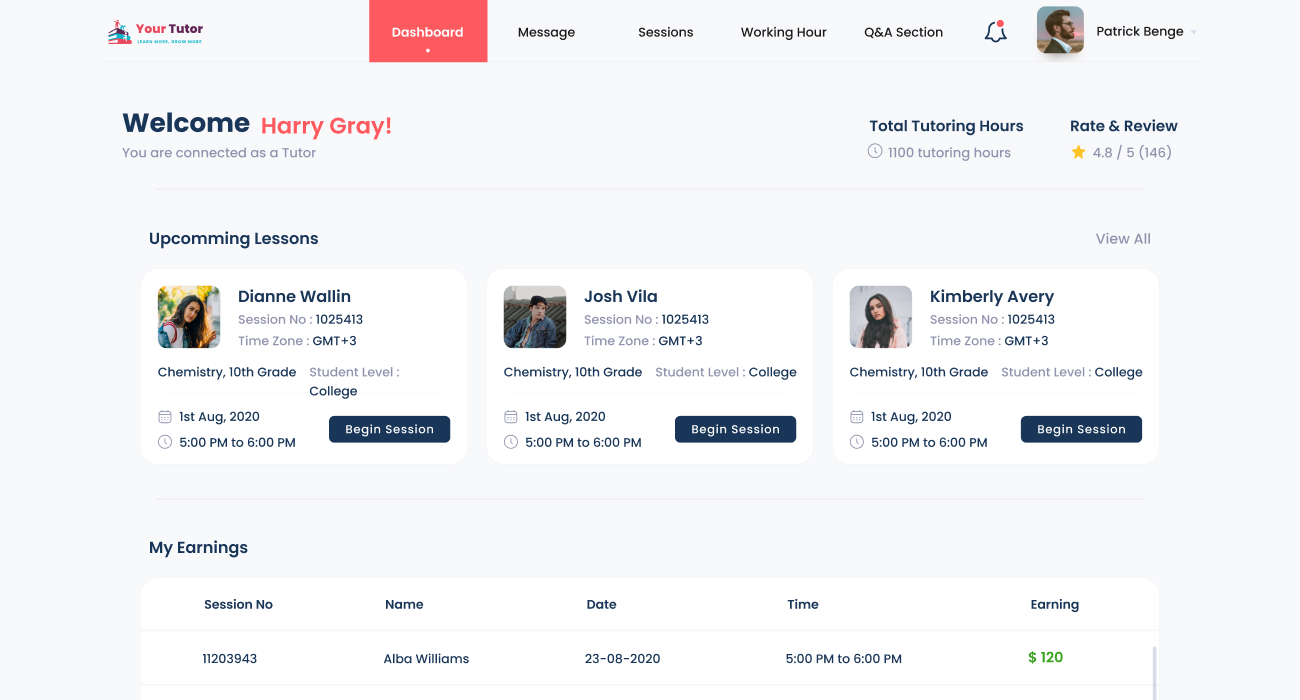1300x700 pixels.
Task: Start Kimberly Avery's session
Action: [1081, 429]
